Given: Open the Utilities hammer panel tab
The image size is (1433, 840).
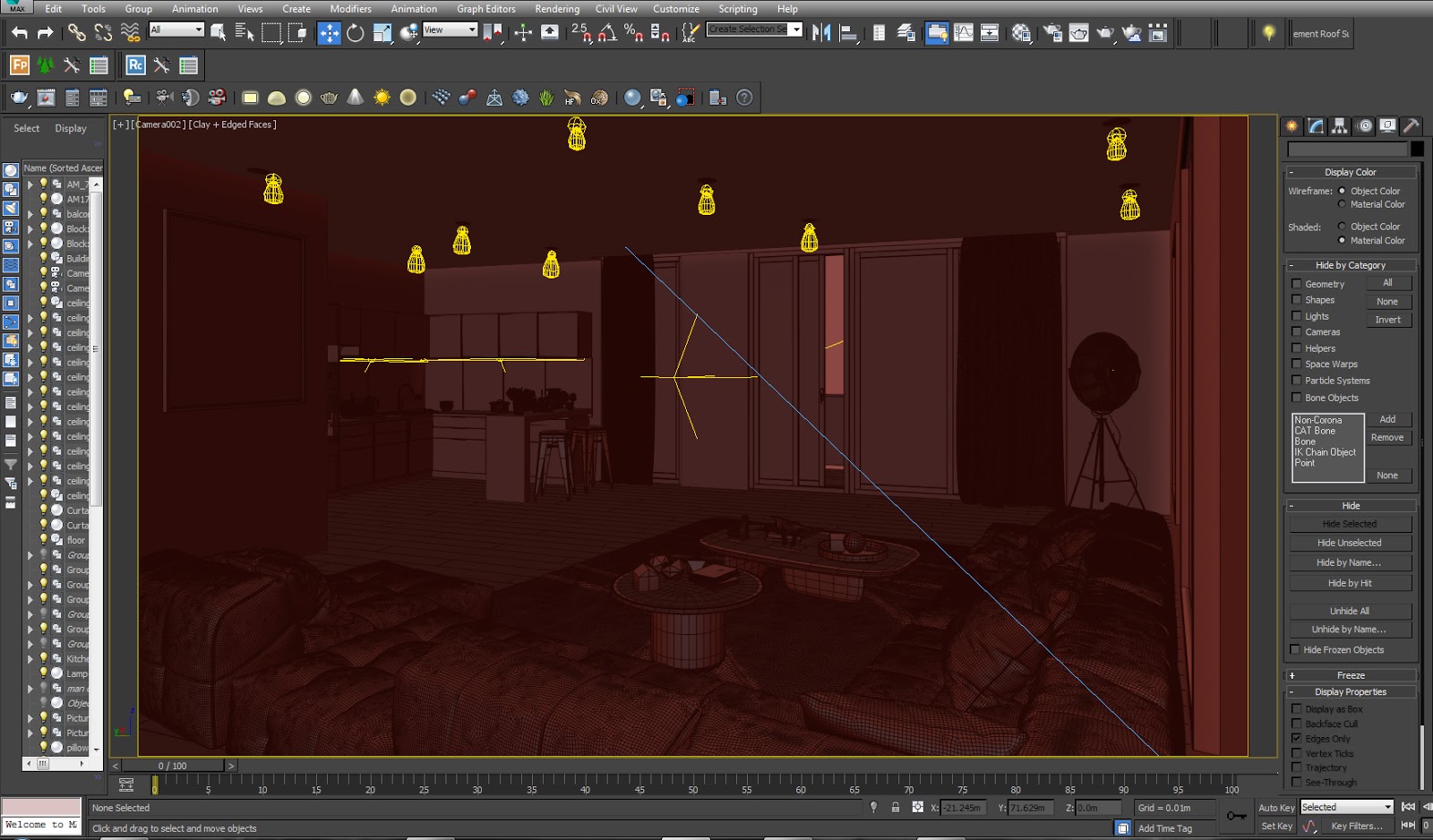Looking at the screenshot, I should click(1411, 126).
